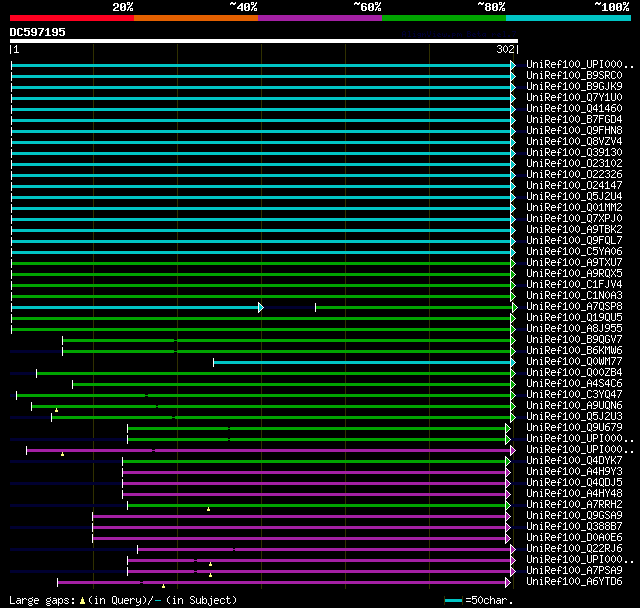This screenshot has width=640, height=608.
Task: Select the UniRef100_Q22RJ6 label
Action: [x=574, y=549]
